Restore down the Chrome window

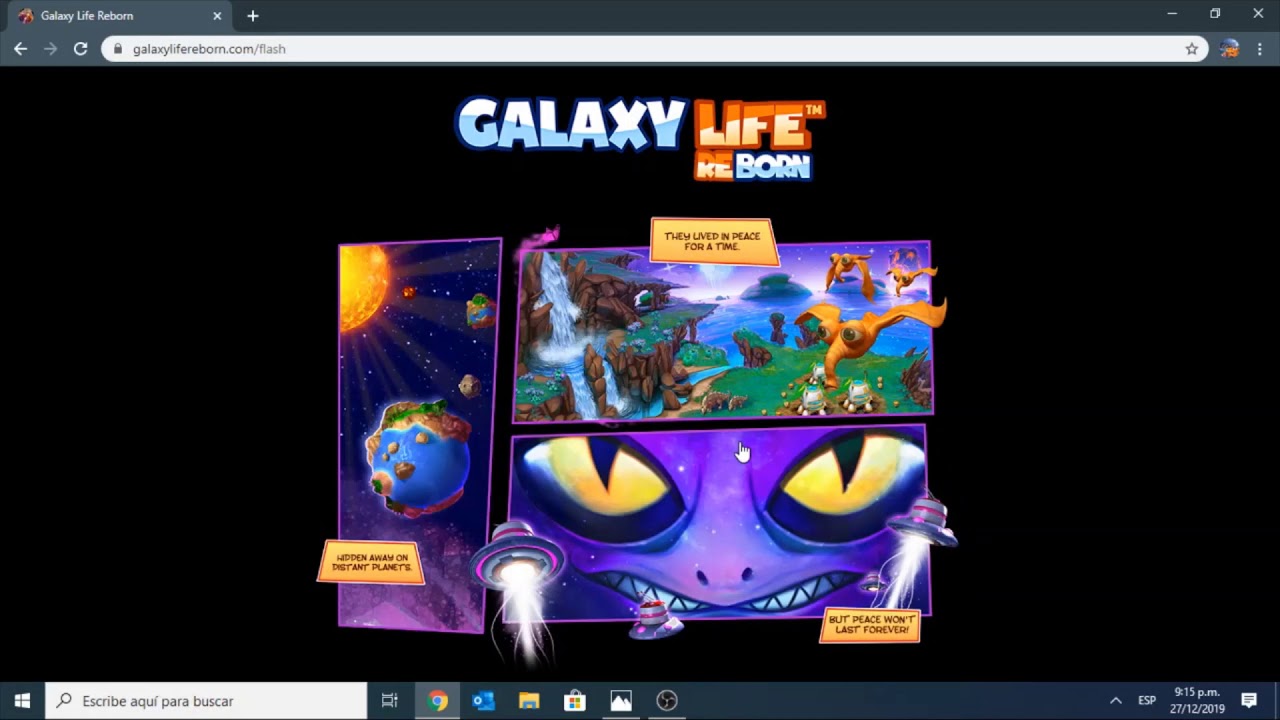click(x=1215, y=14)
